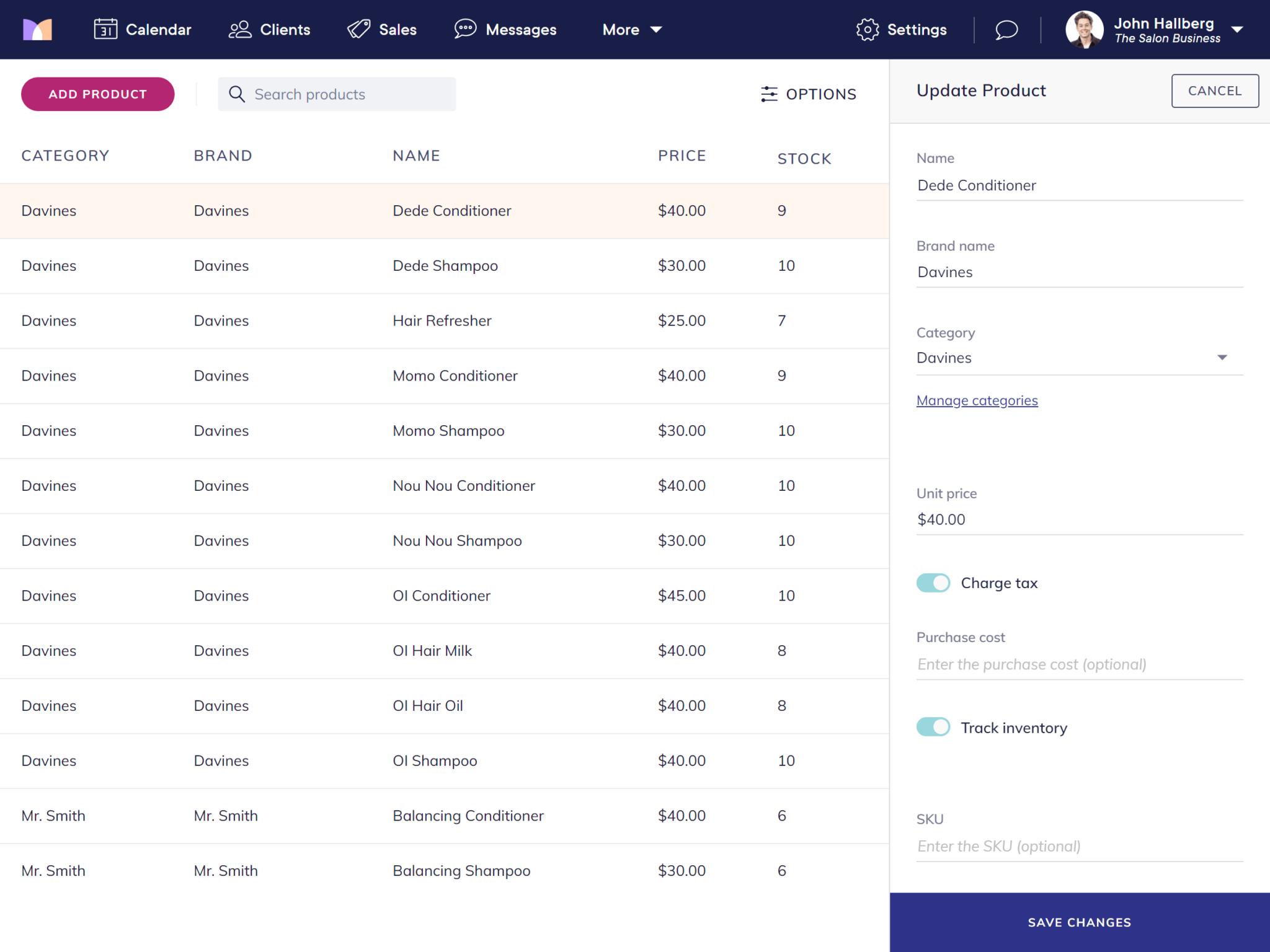Open the Manage categories link
The height and width of the screenshot is (952, 1270).
point(977,400)
